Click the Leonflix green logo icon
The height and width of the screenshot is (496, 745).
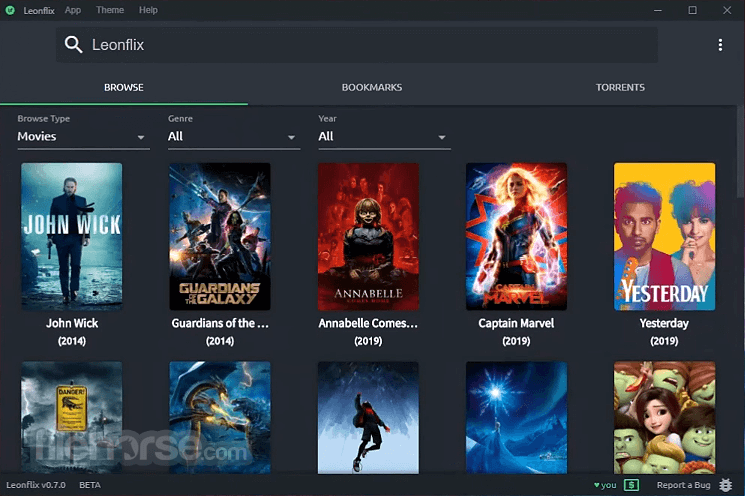[10, 10]
